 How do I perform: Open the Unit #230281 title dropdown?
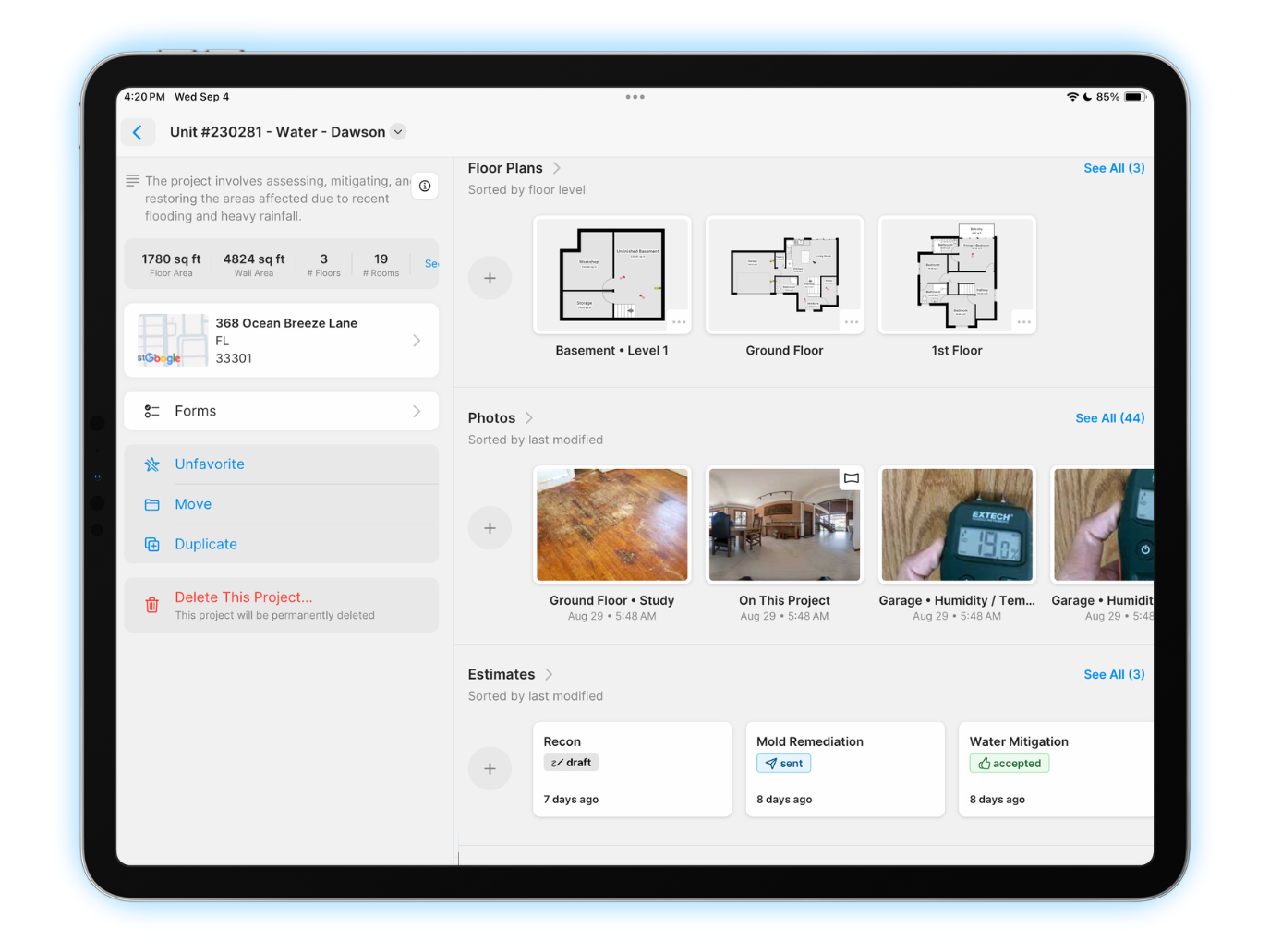point(397,132)
